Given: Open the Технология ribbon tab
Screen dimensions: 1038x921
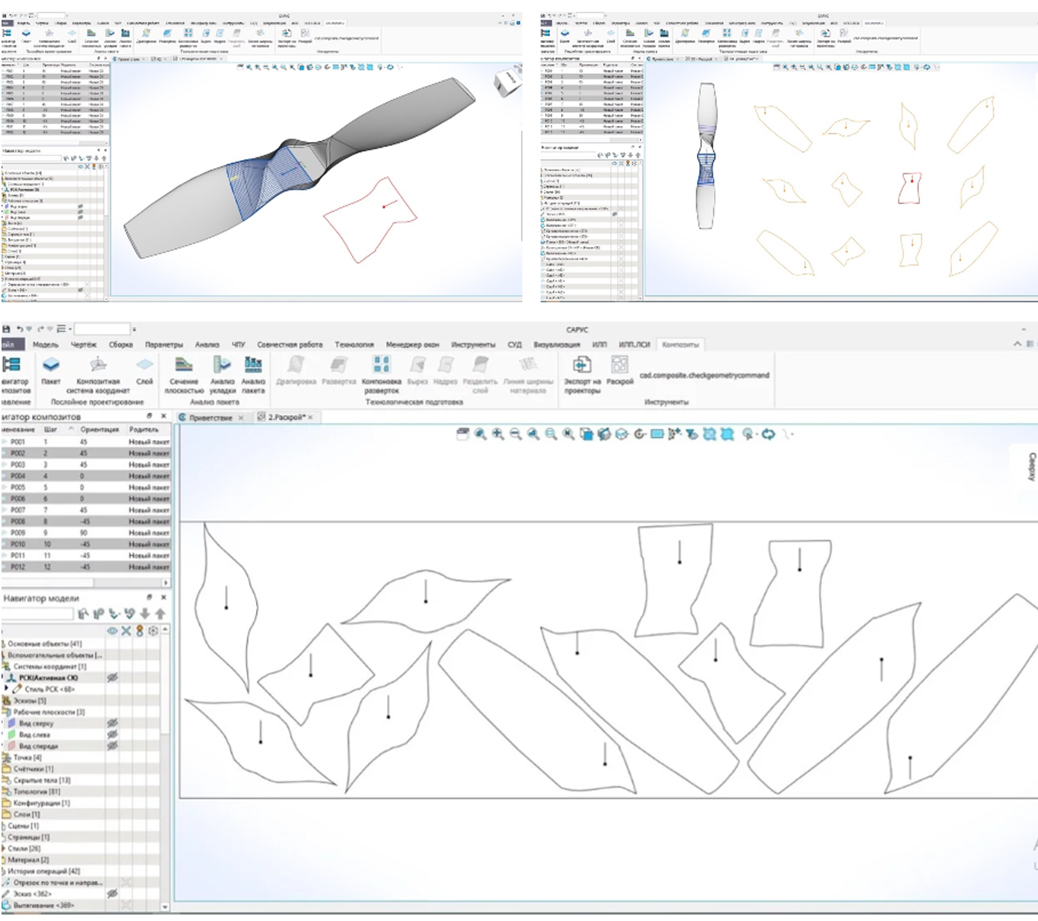Looking at the screenshot, I should pyautogui.click(x=354, y=344).
